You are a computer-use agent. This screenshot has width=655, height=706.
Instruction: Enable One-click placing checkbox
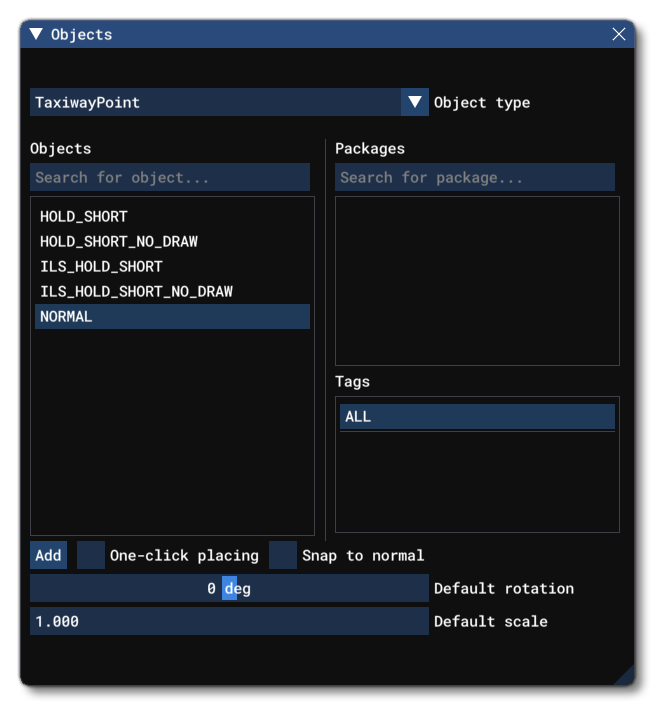click(91, 555)
